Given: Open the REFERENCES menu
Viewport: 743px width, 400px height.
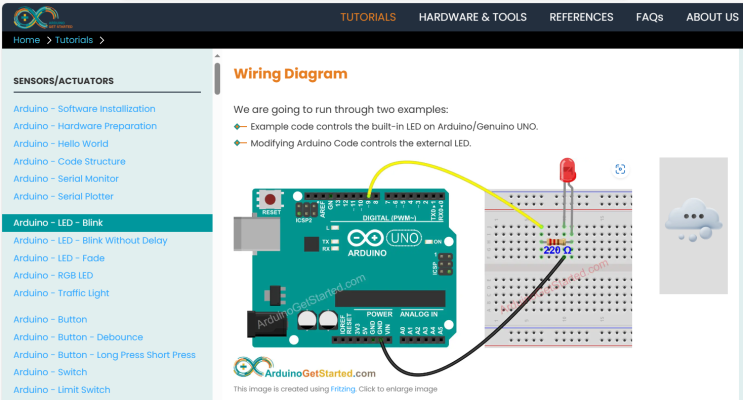Looking at the screenshot, I should click(x=581, y=17).
